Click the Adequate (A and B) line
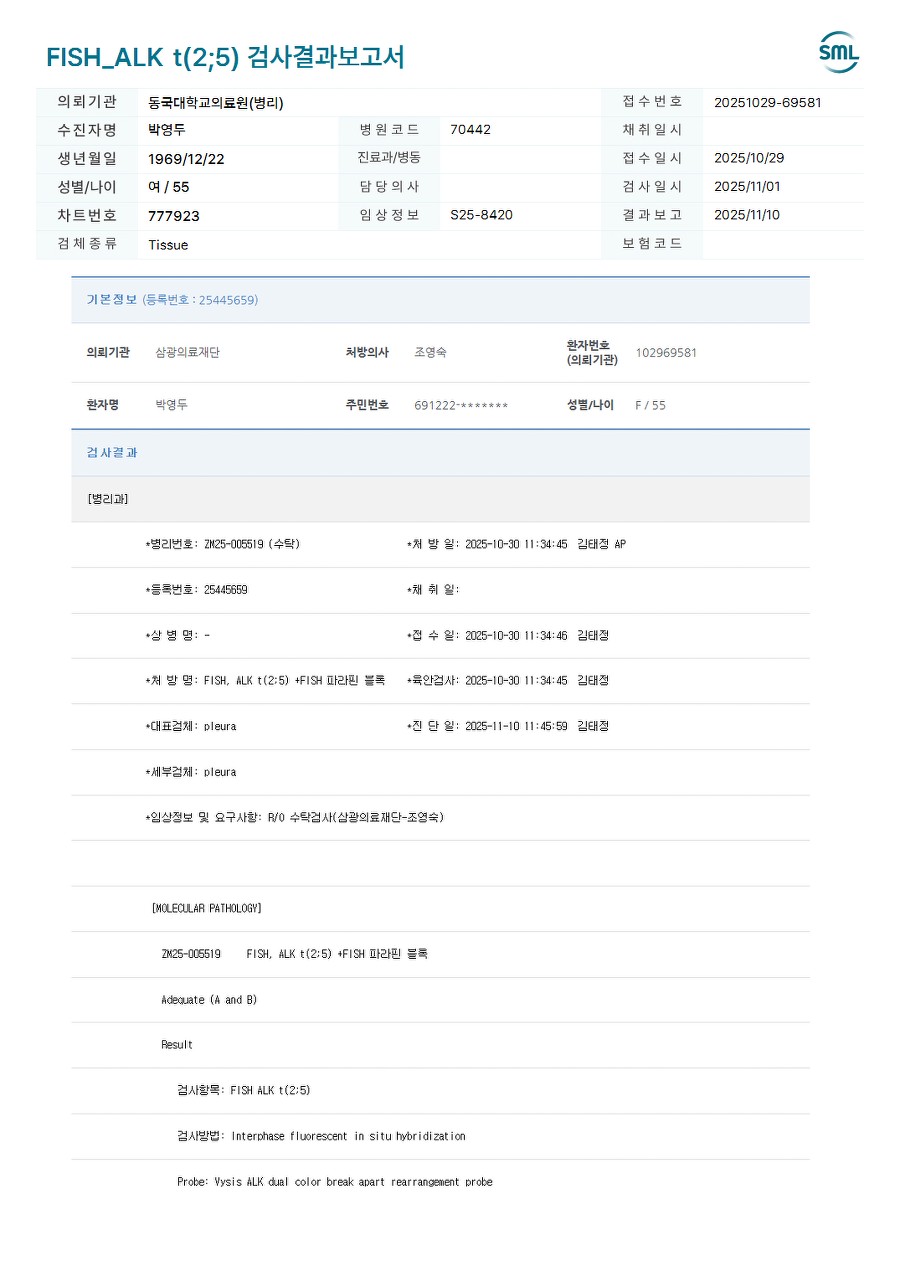Viewport: 900px width, 1271px height. tap(209, 1000)
